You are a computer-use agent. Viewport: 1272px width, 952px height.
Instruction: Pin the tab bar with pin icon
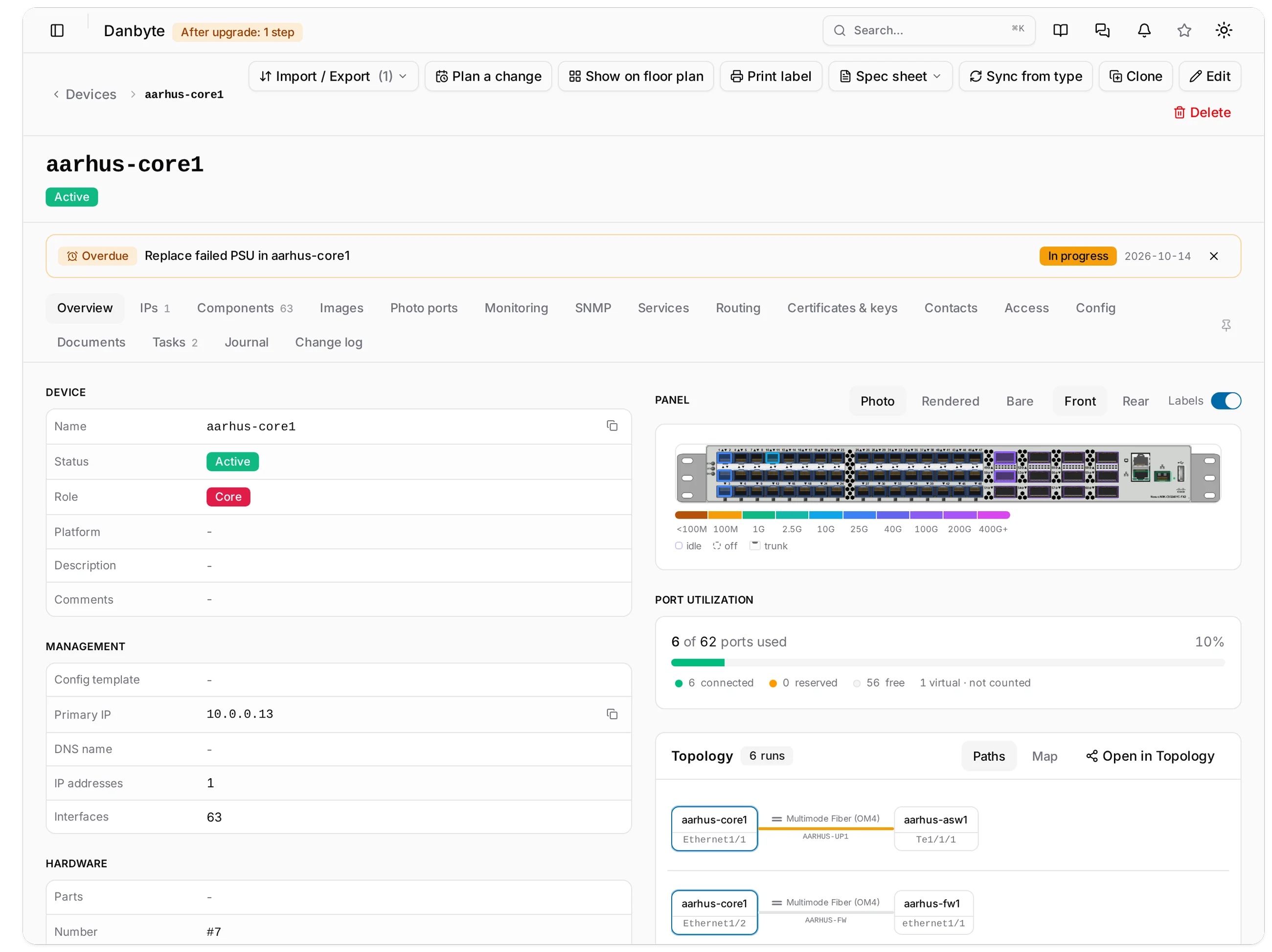click(x=1226, y=325)
